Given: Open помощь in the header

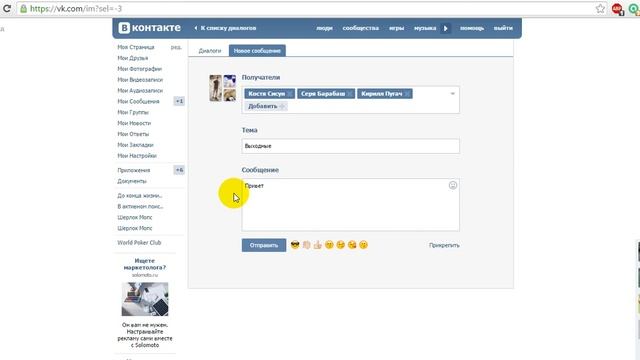Looking at the screenshot, I should [472, 28].
